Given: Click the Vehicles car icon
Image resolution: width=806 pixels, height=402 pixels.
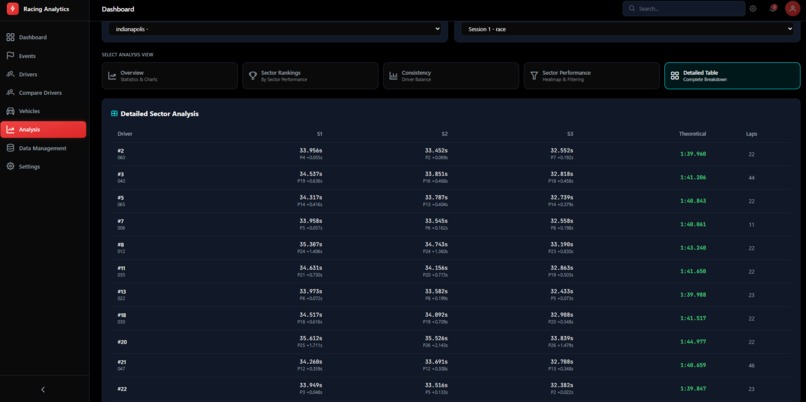Looking at the screenshot, I should [x=10, y=111].
